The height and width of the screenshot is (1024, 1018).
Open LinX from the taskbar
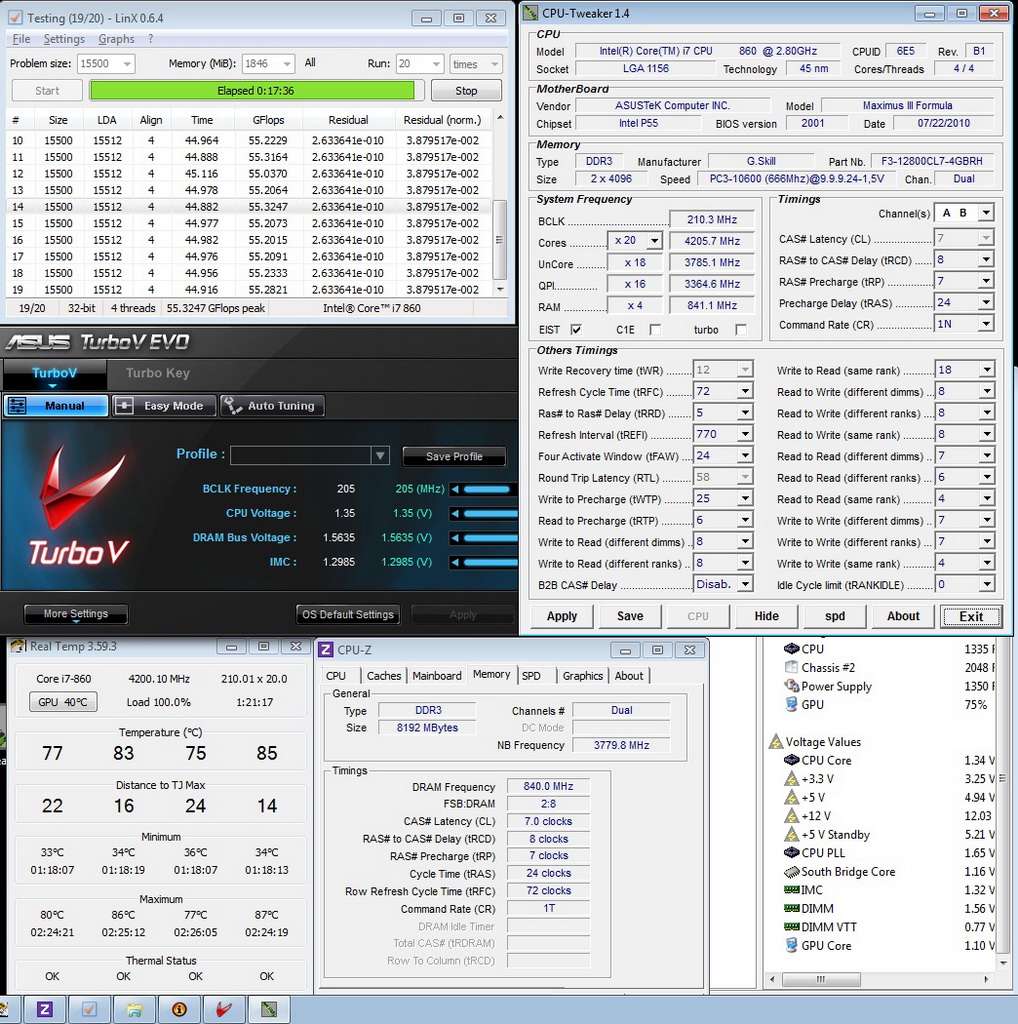click(89, 1010)
